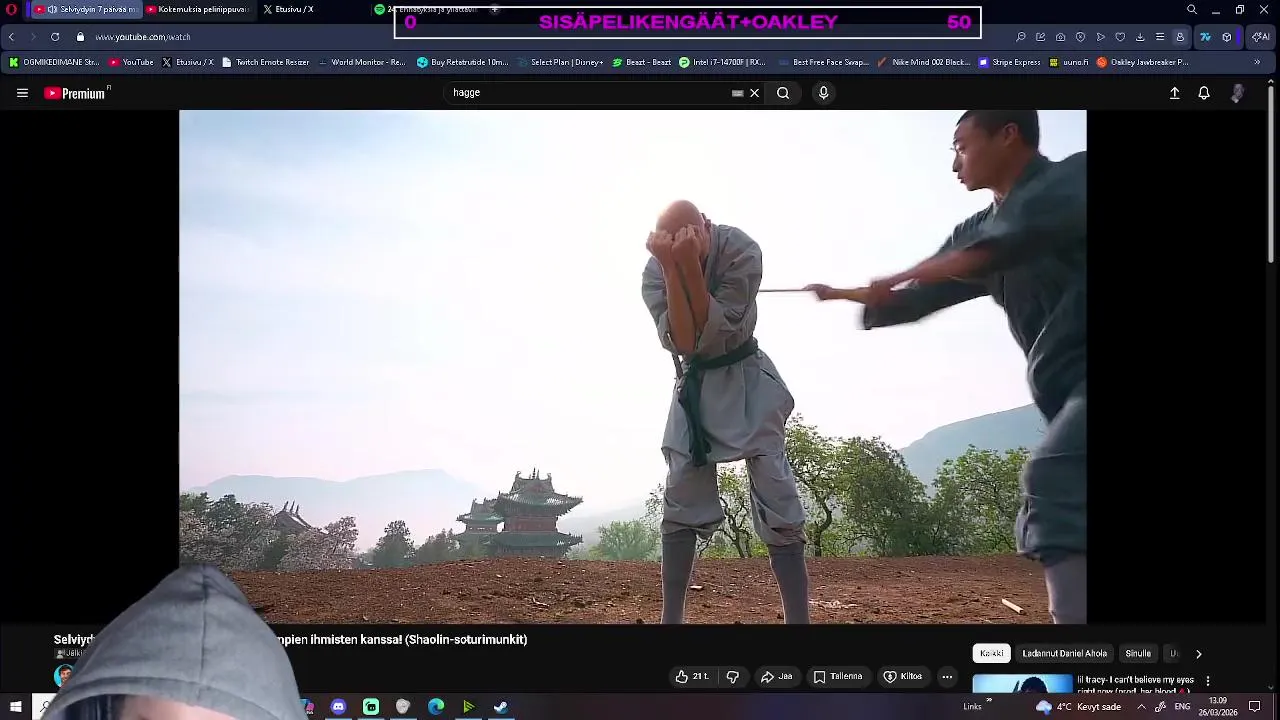Select the Sinulle filter chip

[1138, 653]
